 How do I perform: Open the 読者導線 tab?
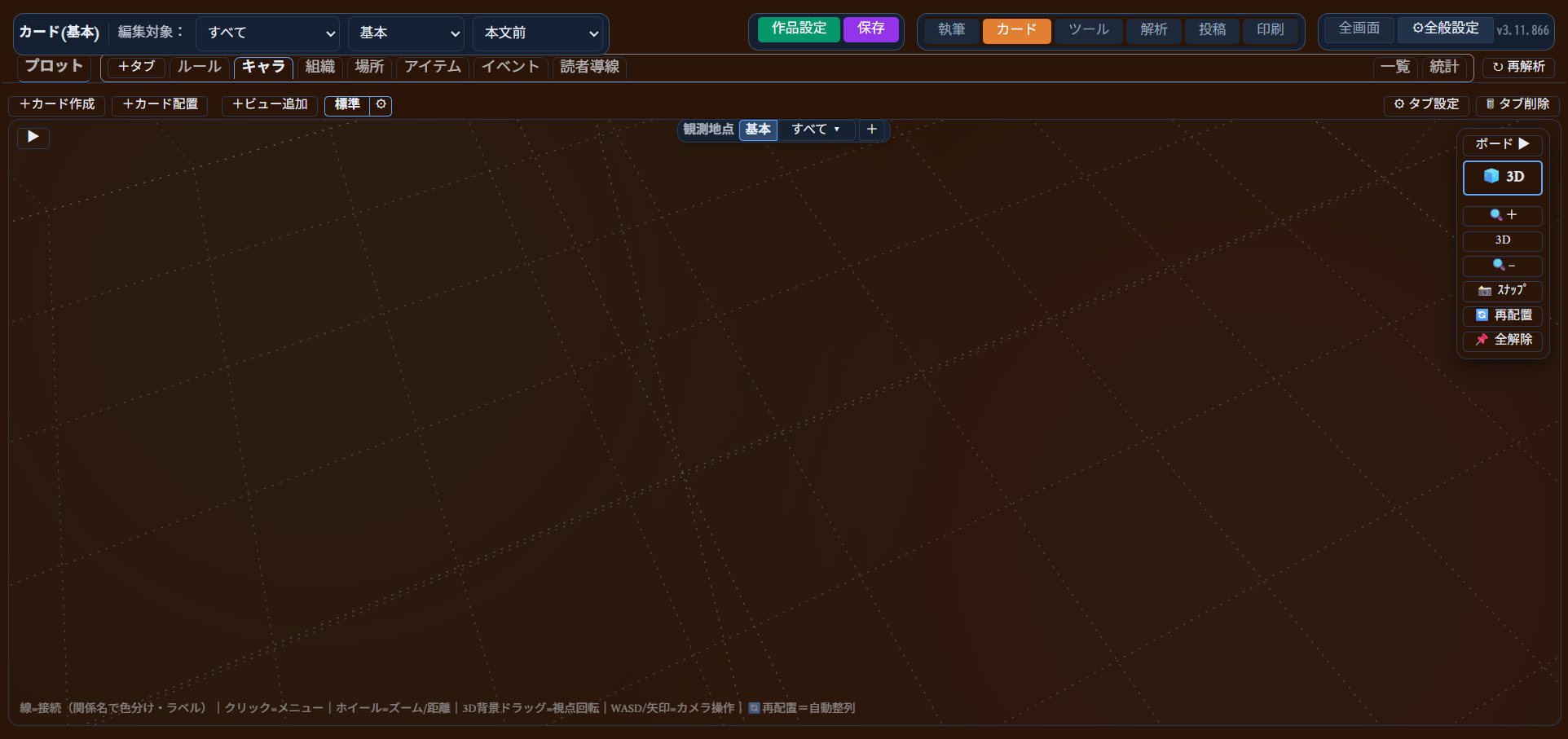coord(589,67)
